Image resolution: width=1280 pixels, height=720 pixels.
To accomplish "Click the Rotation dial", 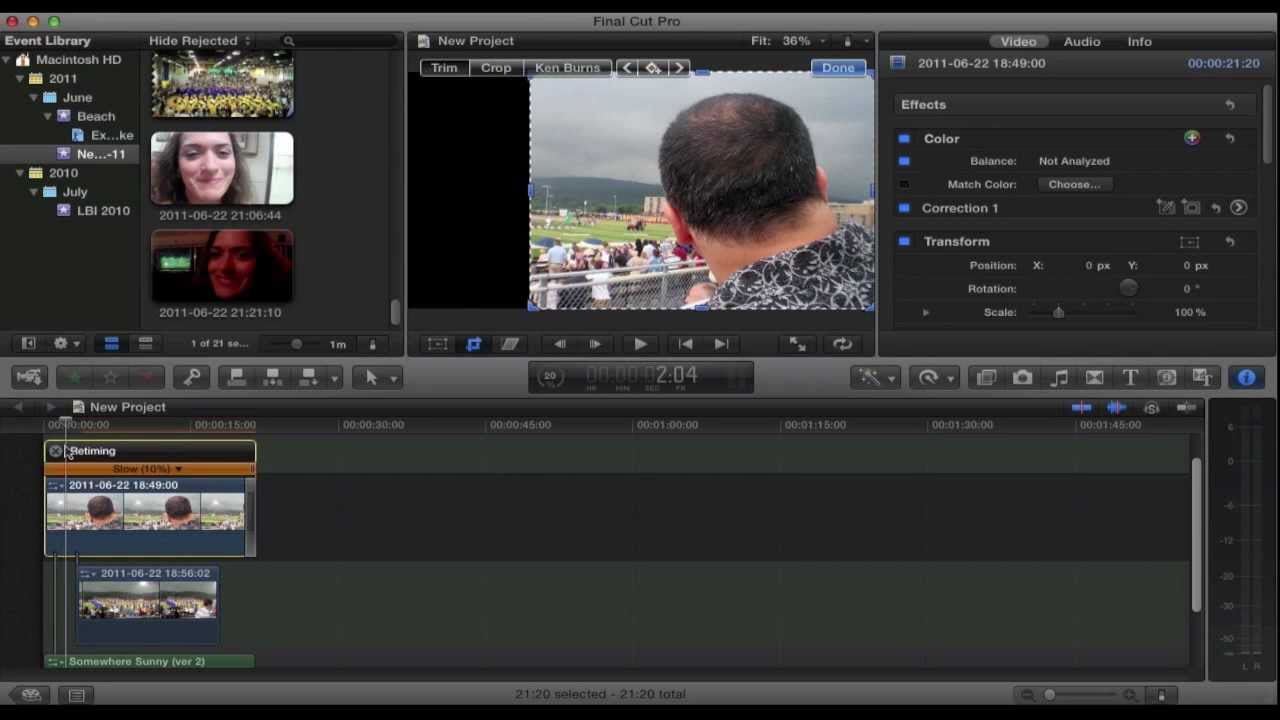I will click(1128, 288).
